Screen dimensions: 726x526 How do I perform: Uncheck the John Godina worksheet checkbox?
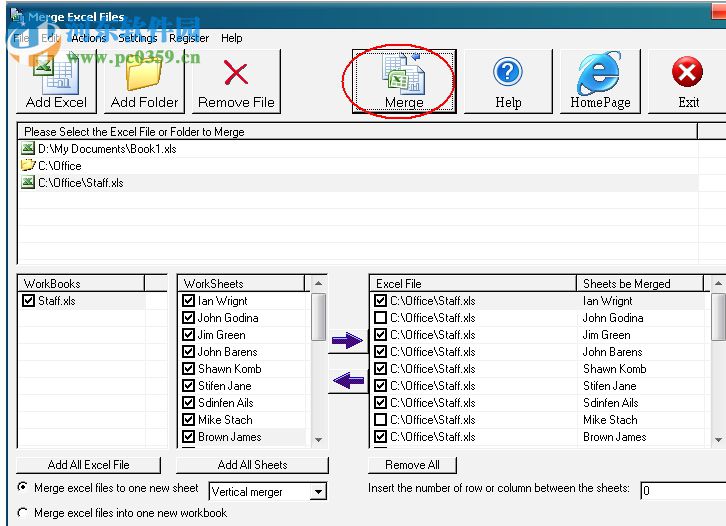tap(188, 318)
